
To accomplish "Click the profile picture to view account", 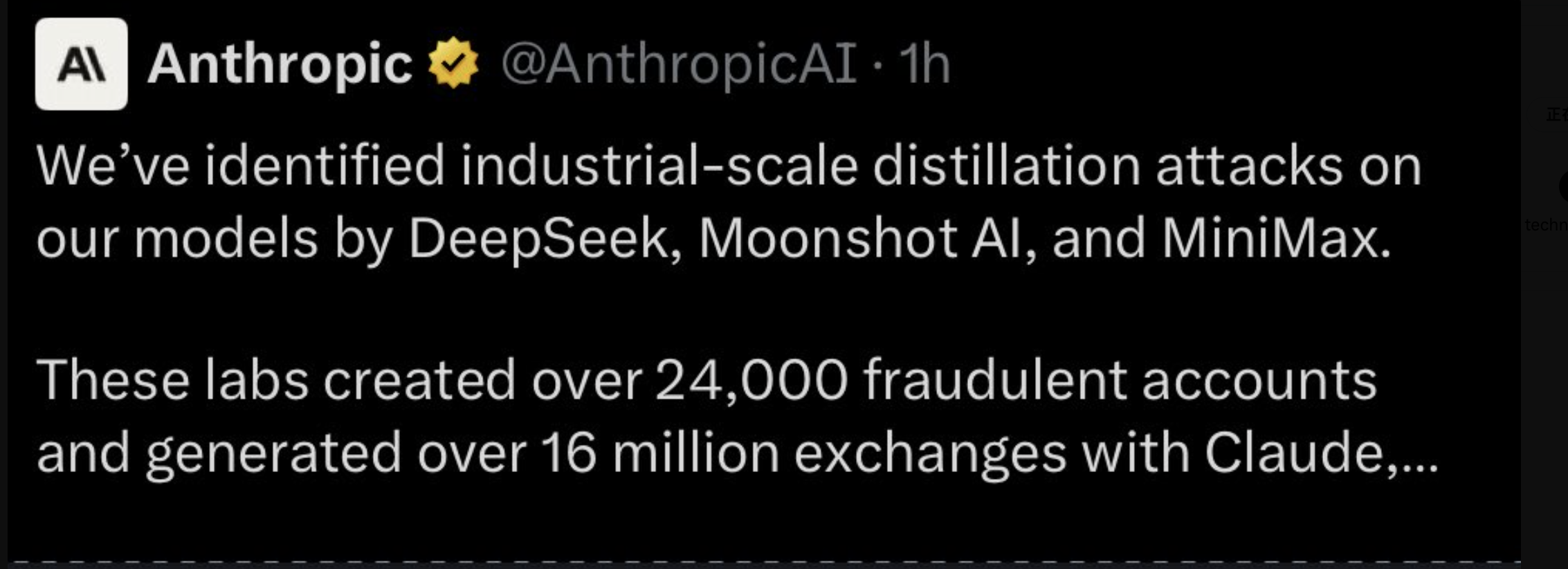I will (x=82, y=64).
